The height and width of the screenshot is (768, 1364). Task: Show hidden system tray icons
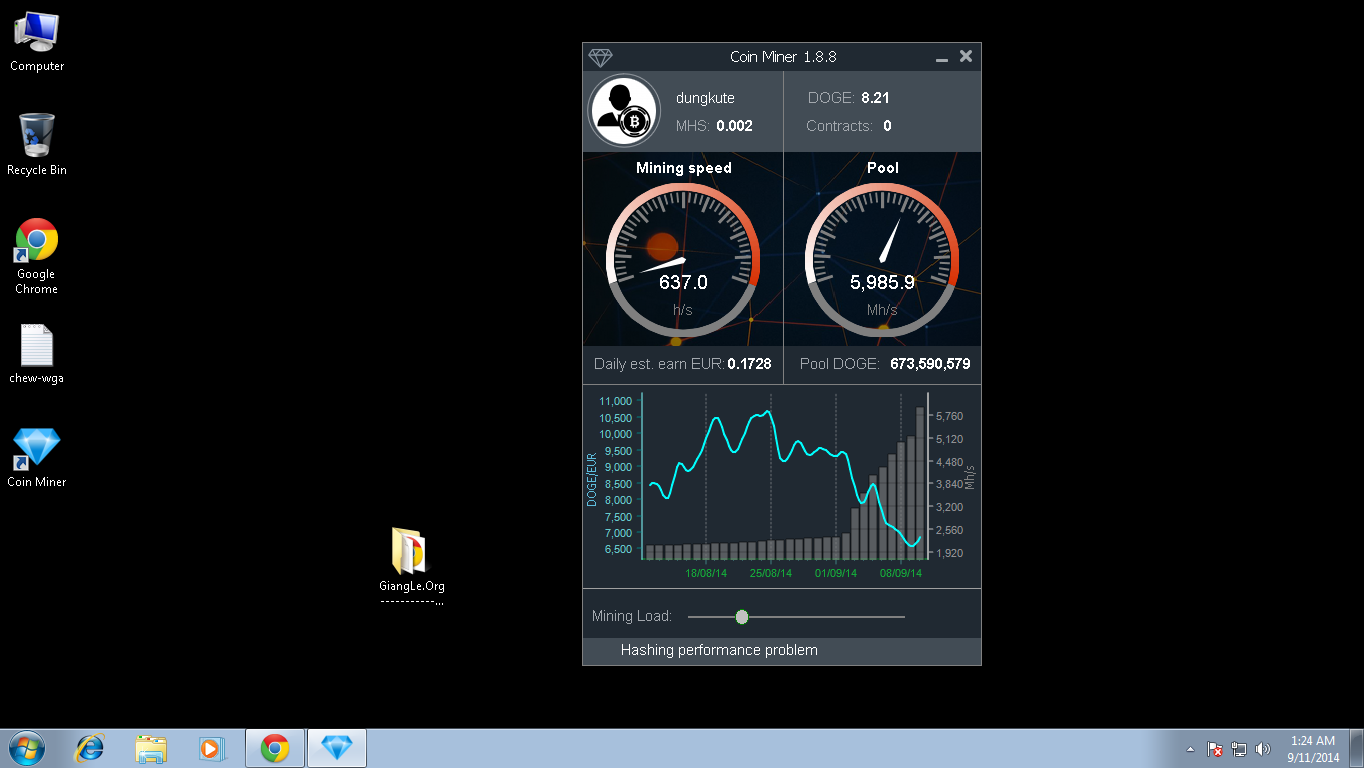(1190, 749)
